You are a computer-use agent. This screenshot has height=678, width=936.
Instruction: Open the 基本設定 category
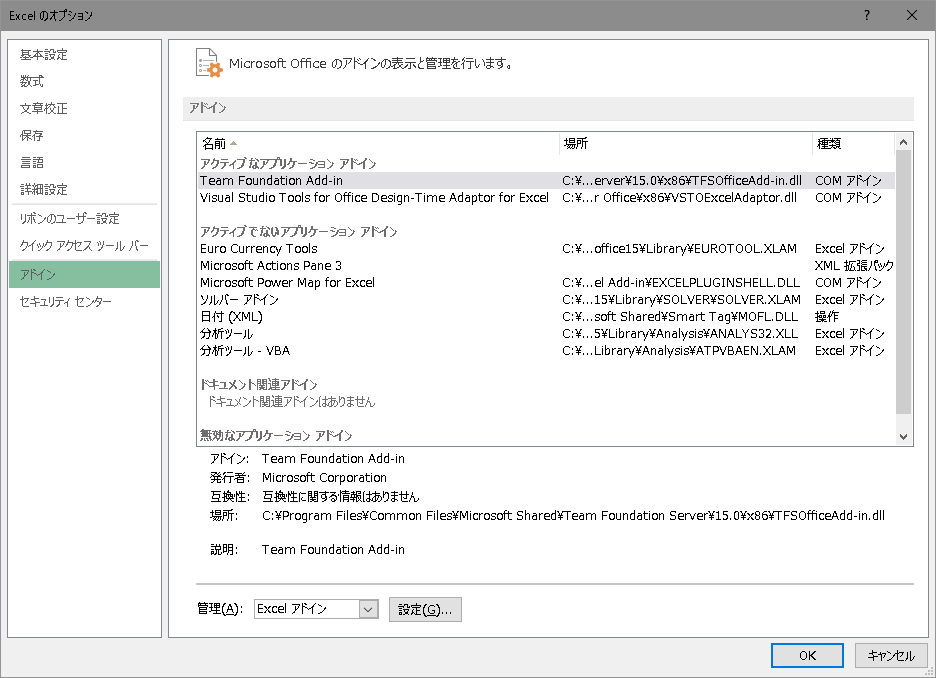click(x=84, y=55)
